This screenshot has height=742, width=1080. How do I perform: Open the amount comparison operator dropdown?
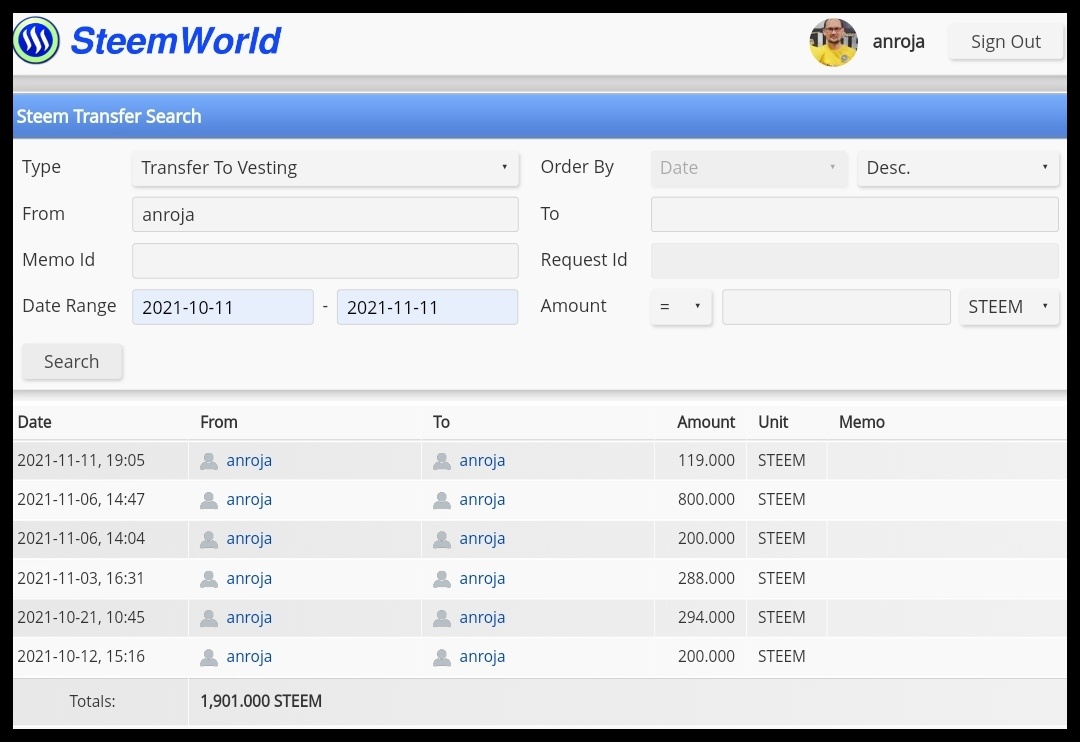point(681,307)
